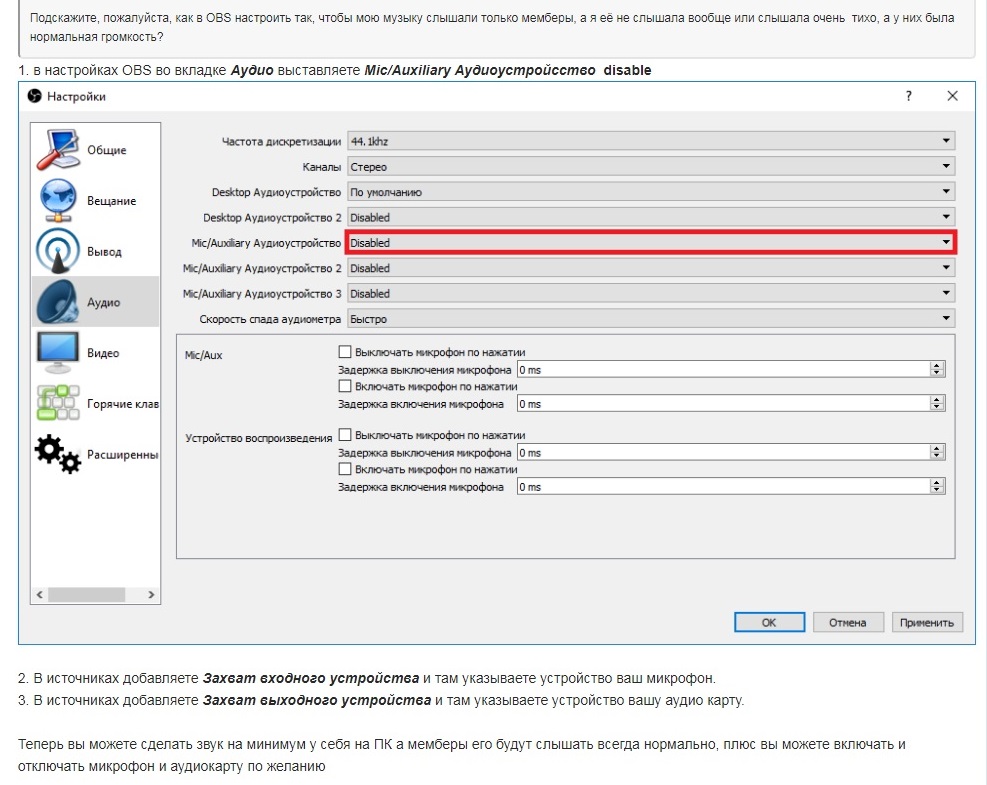This screenshot has height=785, width=987.
Task: Switch to Расширенные settings tab label
Action: pyautogui.click(x=122, y=454)
